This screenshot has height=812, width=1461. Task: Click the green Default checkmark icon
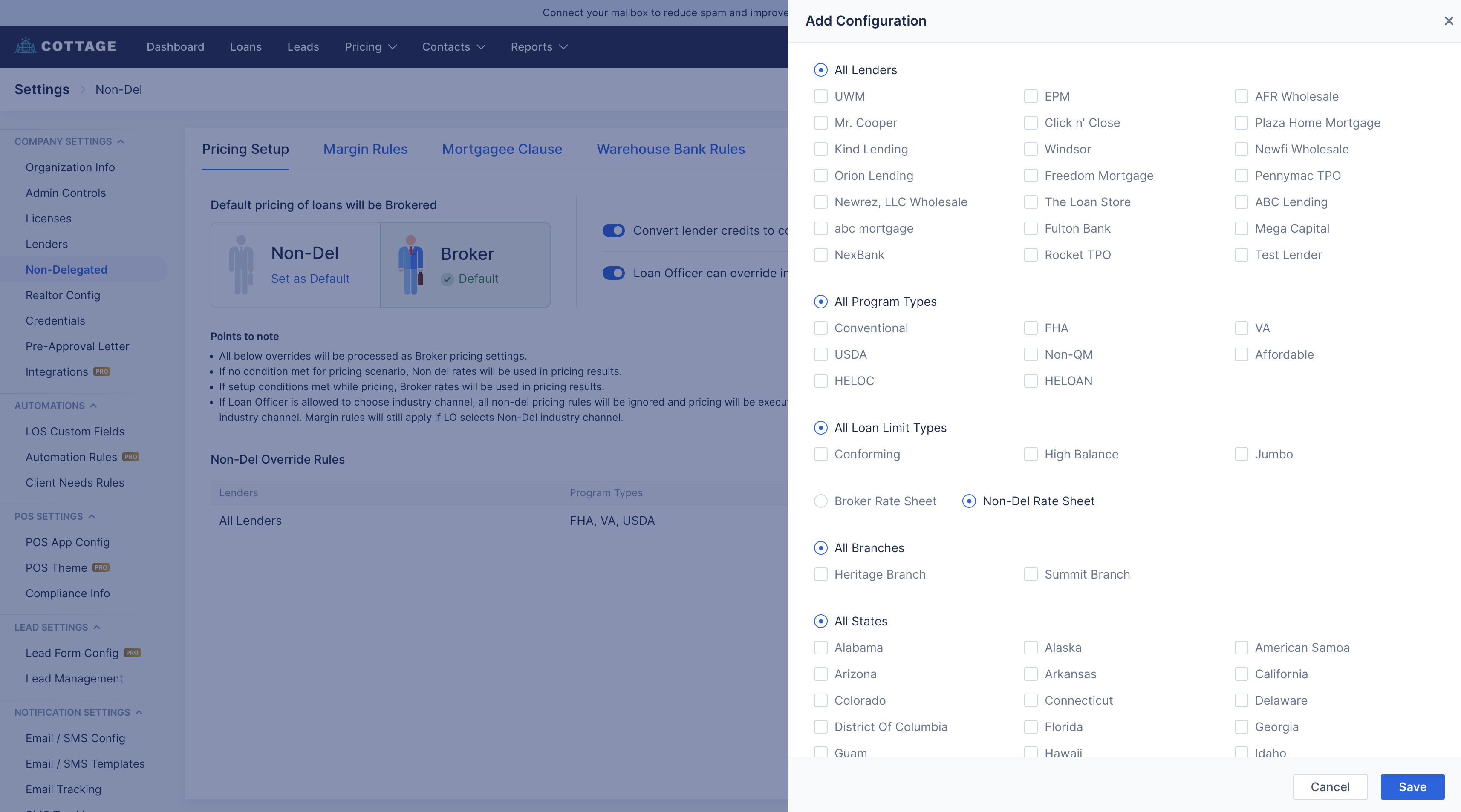point(448,279)
